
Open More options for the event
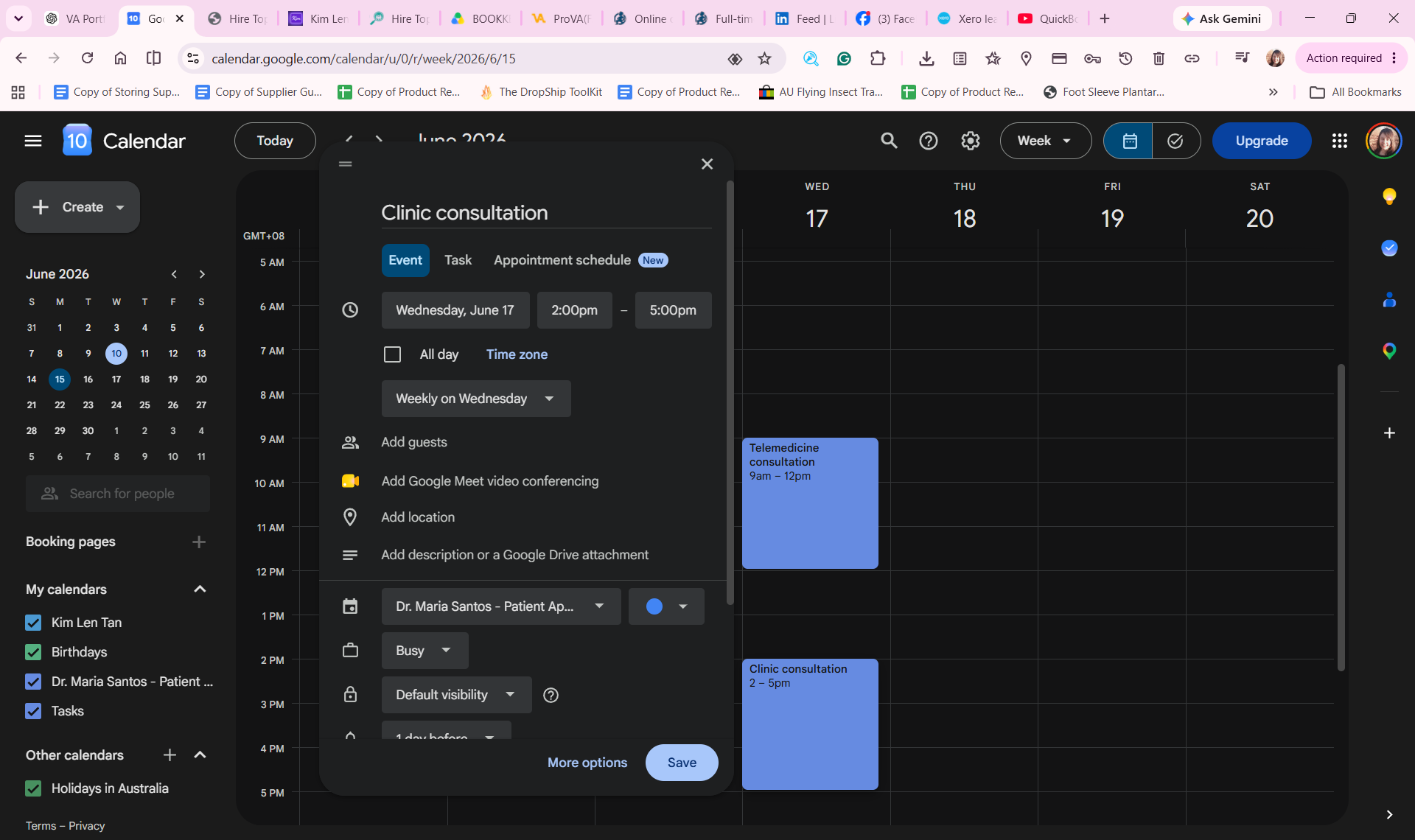tap(587, 763)
